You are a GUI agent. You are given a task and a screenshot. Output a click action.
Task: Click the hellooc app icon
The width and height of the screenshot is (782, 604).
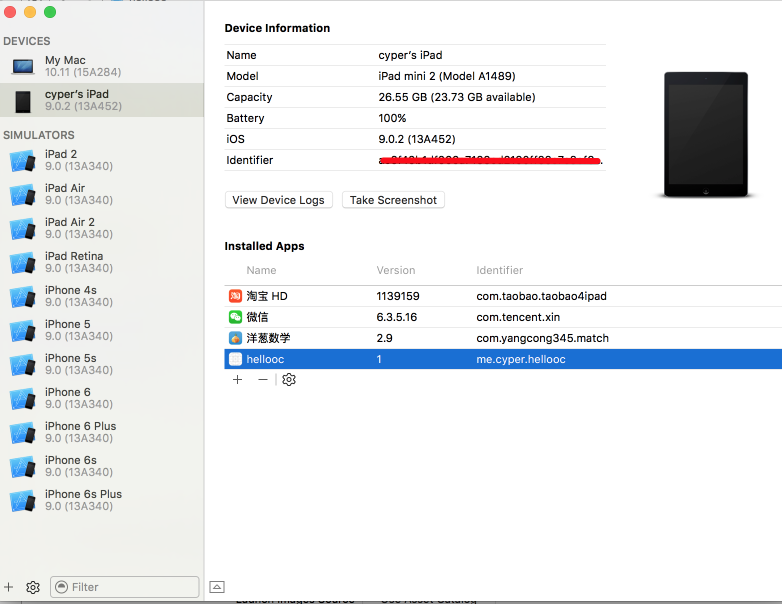coord(235,359)
